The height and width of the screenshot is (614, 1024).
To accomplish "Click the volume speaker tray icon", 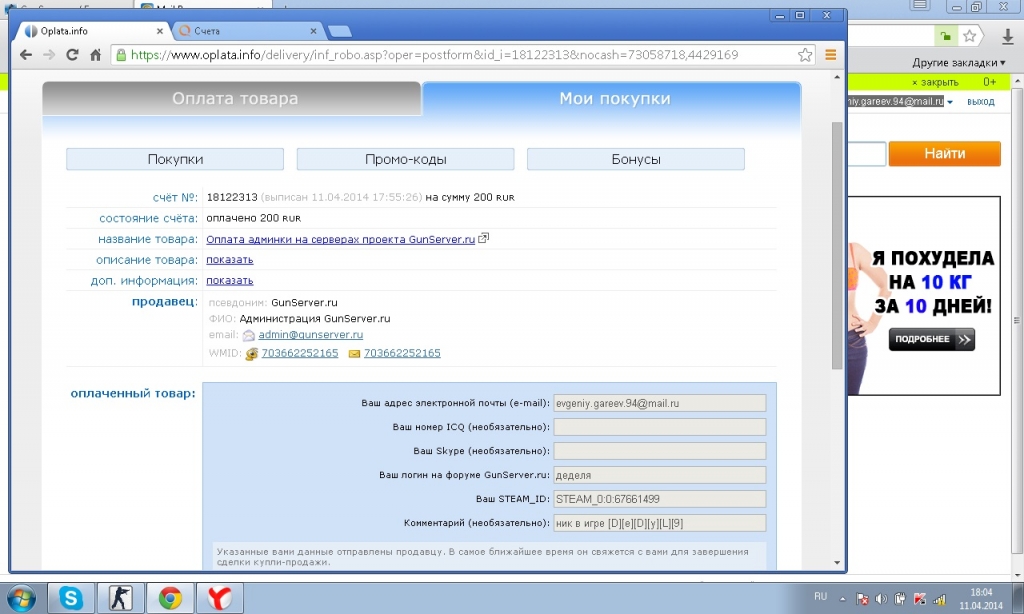I will click(x=881, y=598).
